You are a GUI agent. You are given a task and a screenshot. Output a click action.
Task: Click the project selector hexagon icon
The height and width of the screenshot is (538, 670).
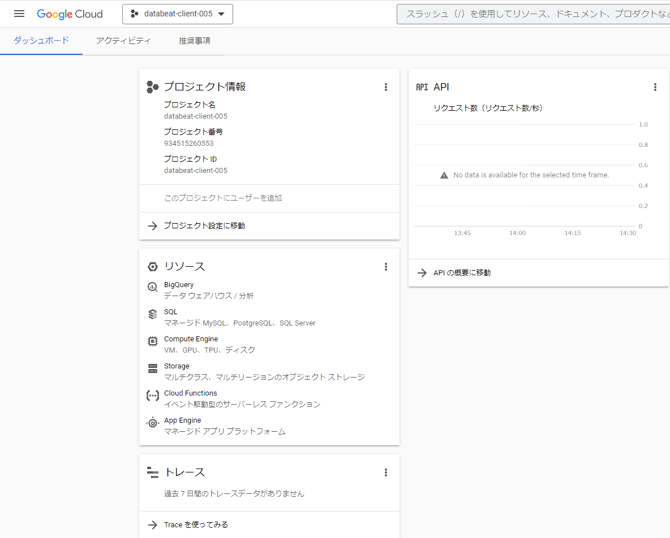point(135,14)
